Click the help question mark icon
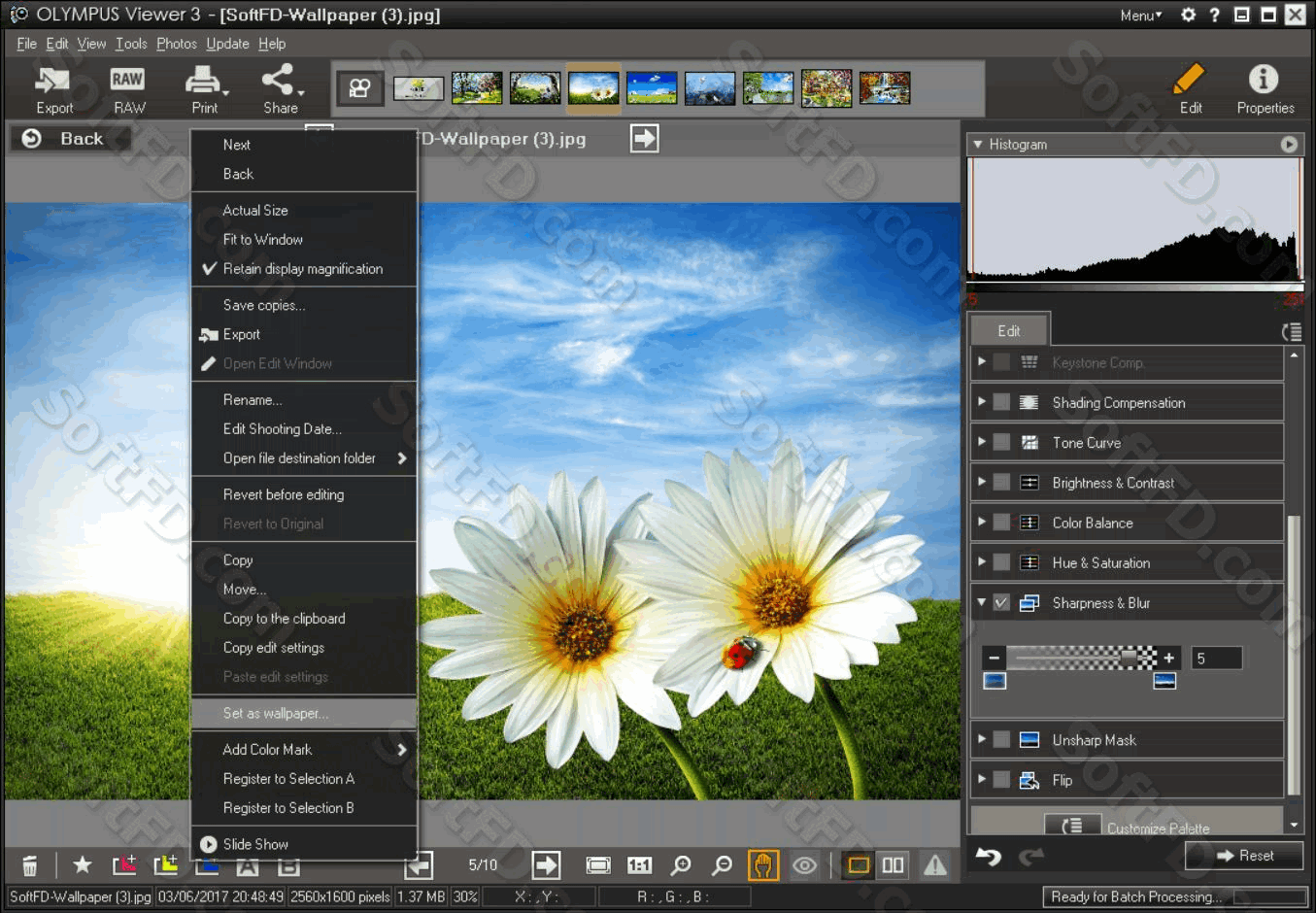The width and height of the screenshot is (1316, 913). pyautogui.click(x=1214, y=15)
